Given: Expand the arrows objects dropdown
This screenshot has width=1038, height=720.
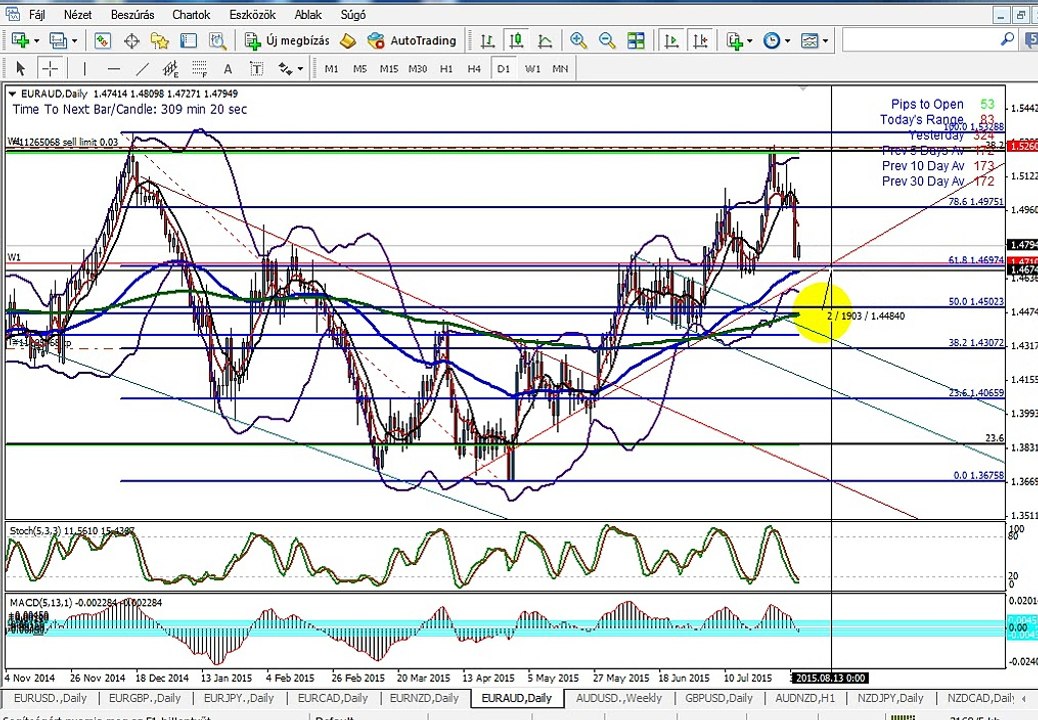Looking at the screenshot, I should [301, 68].
